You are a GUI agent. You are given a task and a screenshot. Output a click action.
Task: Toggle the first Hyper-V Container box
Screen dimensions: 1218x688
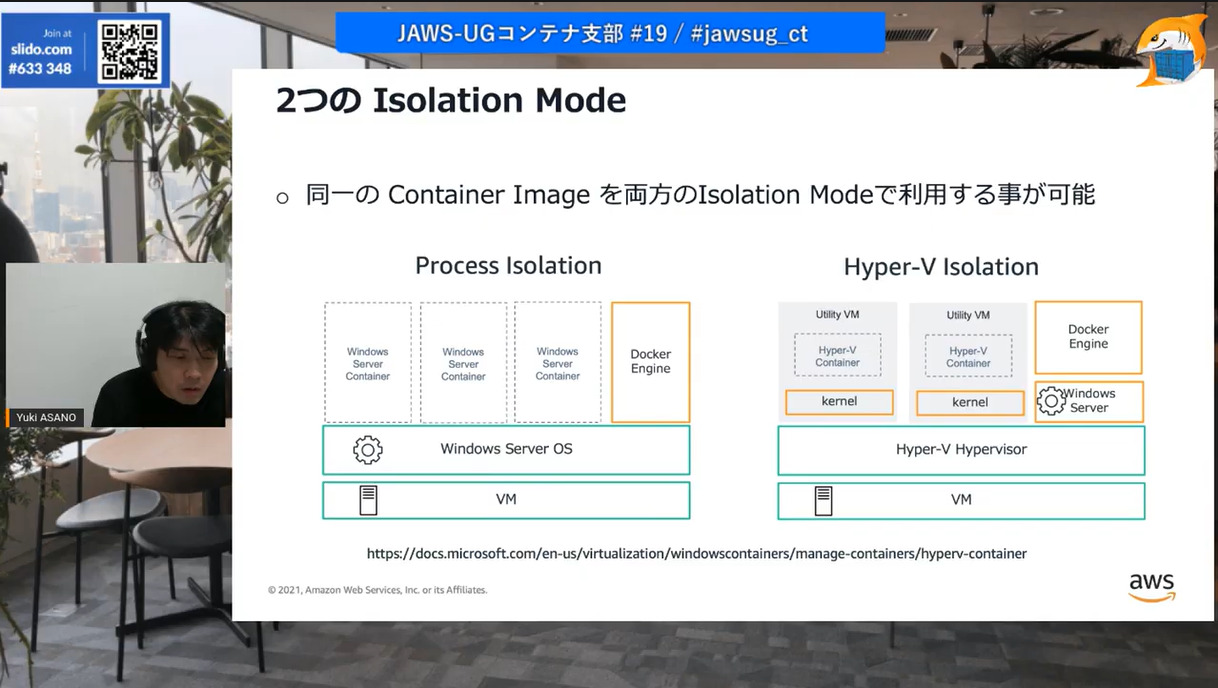click(x=837, y=352)
